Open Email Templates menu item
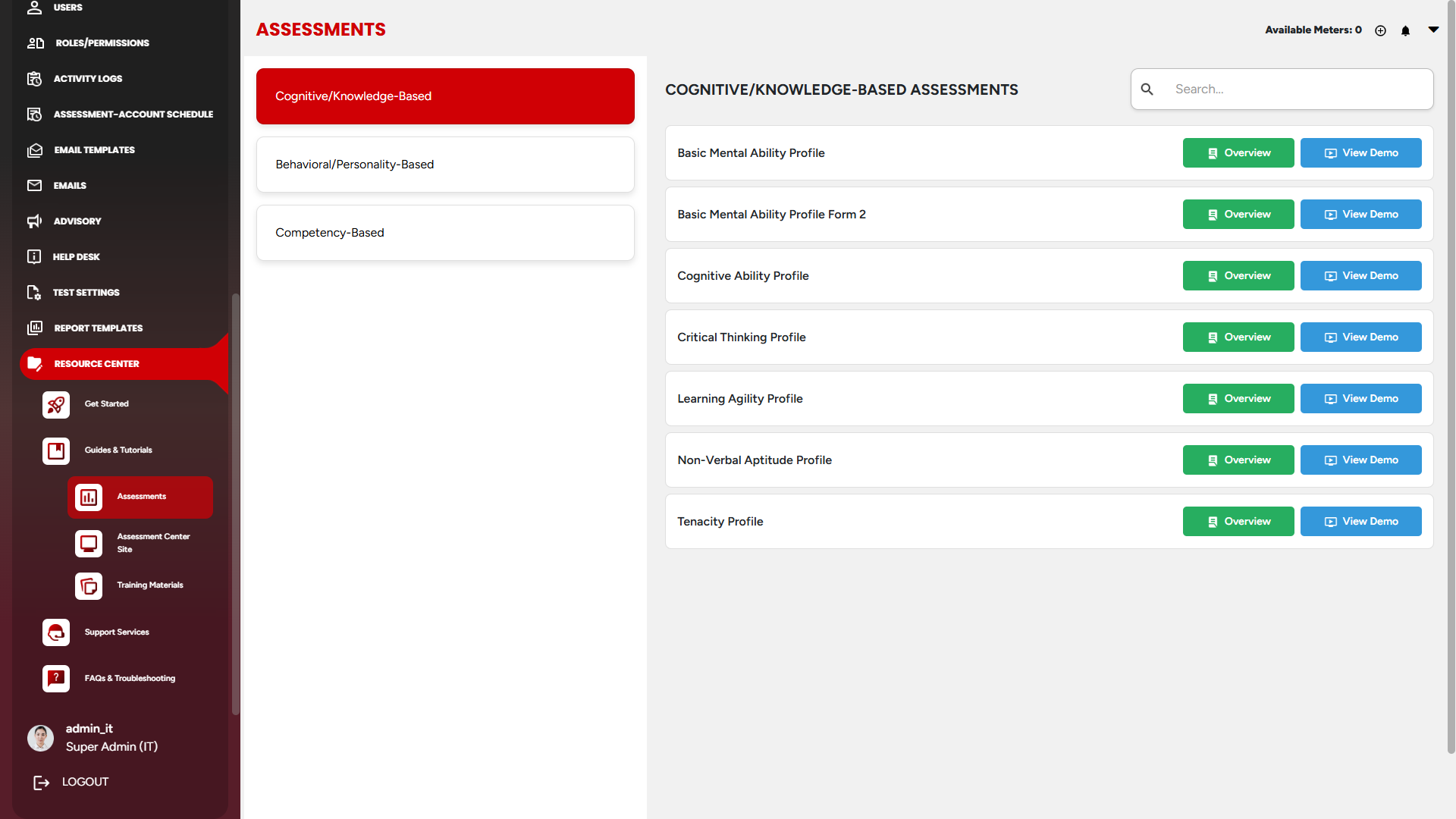 point(94,150)
